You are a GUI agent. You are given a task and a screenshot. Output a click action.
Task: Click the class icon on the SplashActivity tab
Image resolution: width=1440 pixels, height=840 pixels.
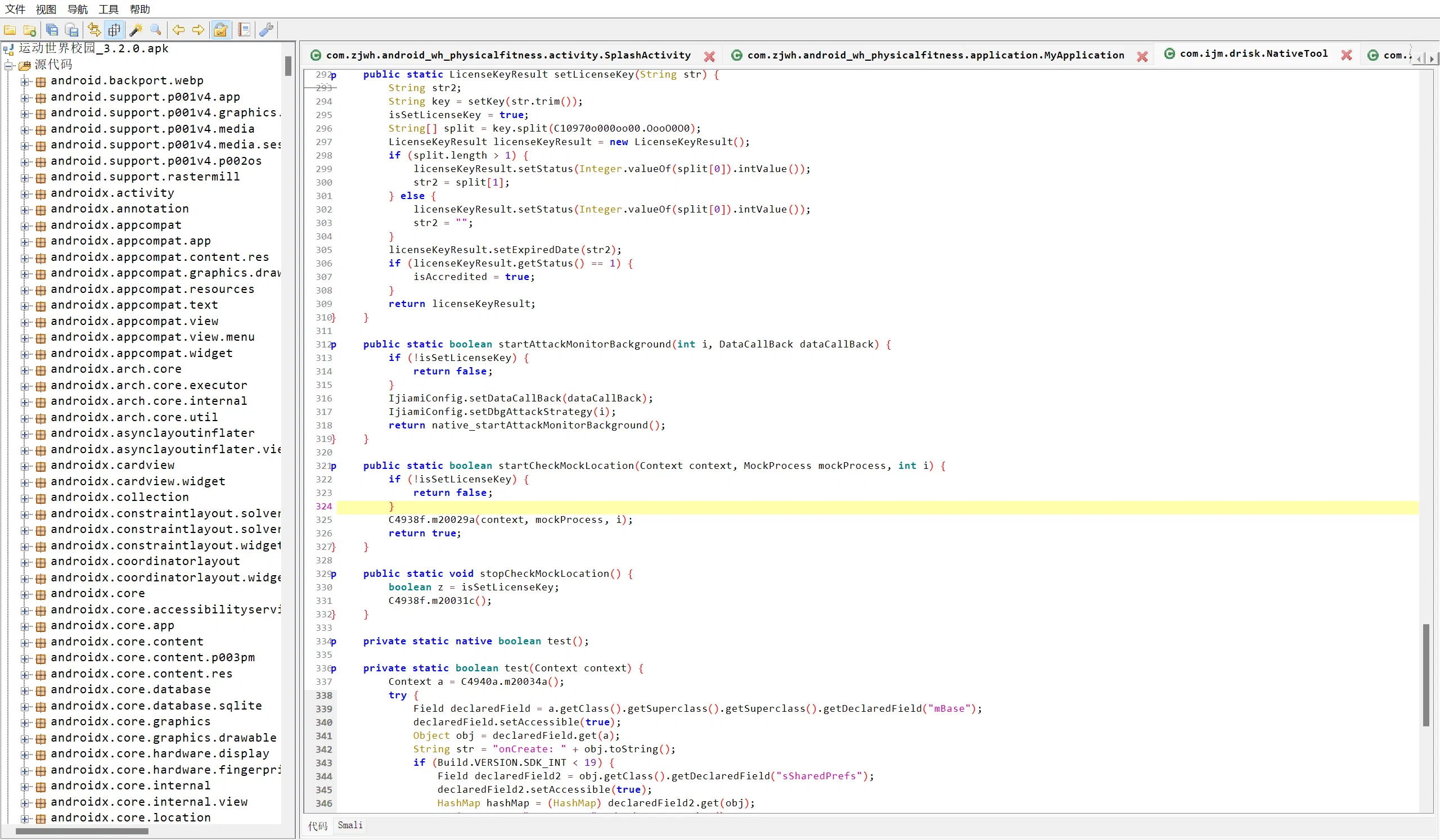point(316,56)
